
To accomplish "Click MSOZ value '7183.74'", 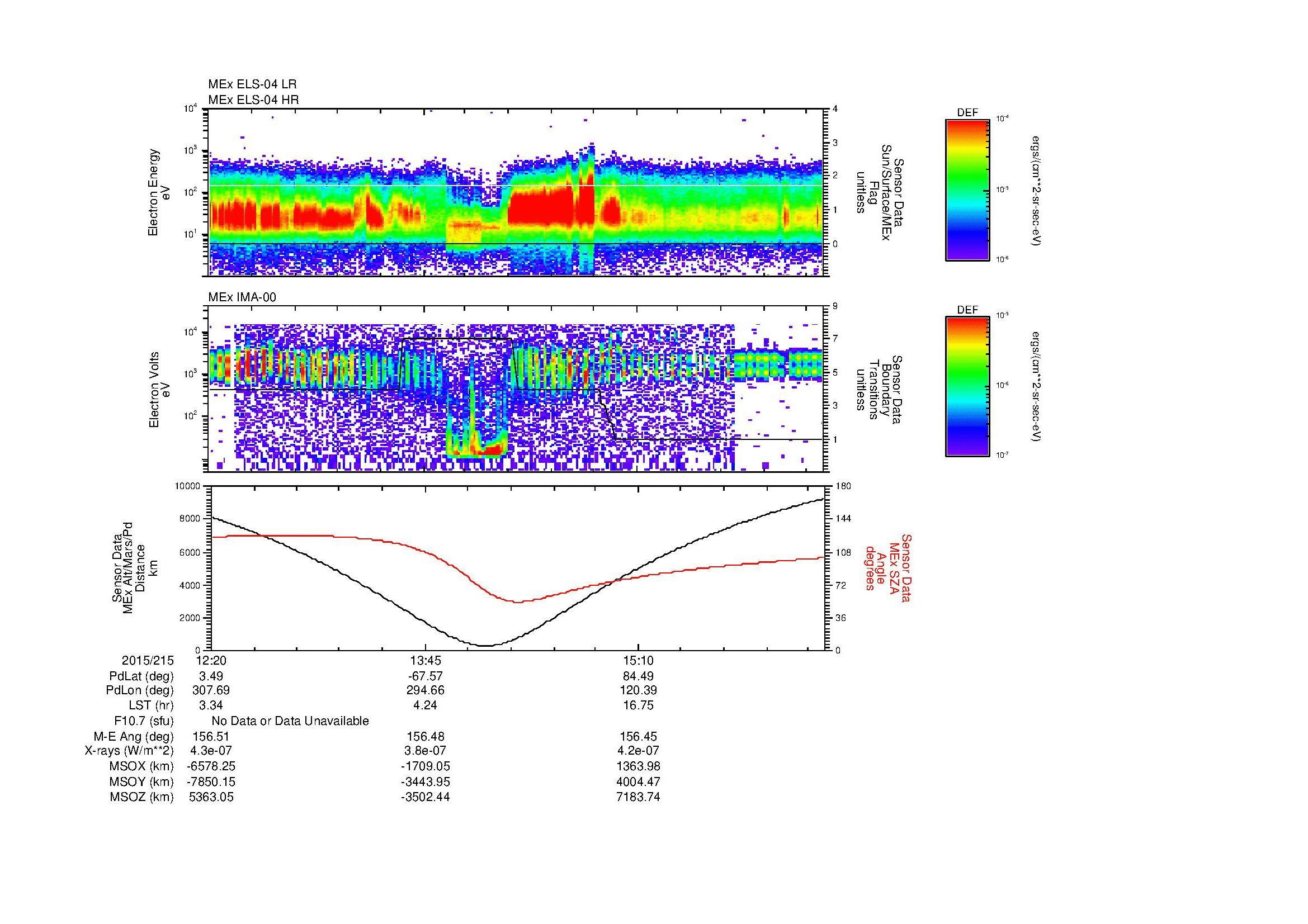I will pos(639,797).
